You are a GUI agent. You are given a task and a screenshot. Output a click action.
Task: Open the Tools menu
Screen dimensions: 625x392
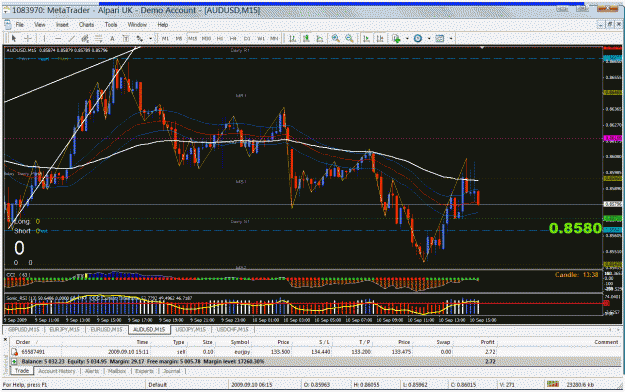pos(111,25)
